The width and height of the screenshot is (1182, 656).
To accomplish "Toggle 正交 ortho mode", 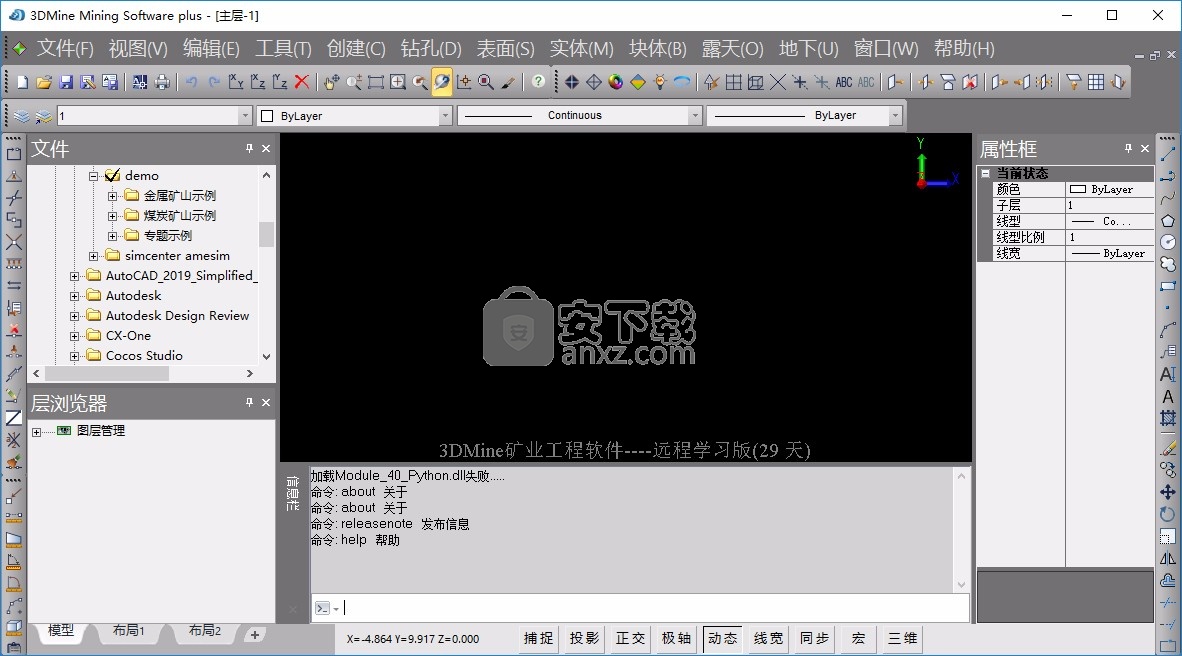I will [630, 639].
